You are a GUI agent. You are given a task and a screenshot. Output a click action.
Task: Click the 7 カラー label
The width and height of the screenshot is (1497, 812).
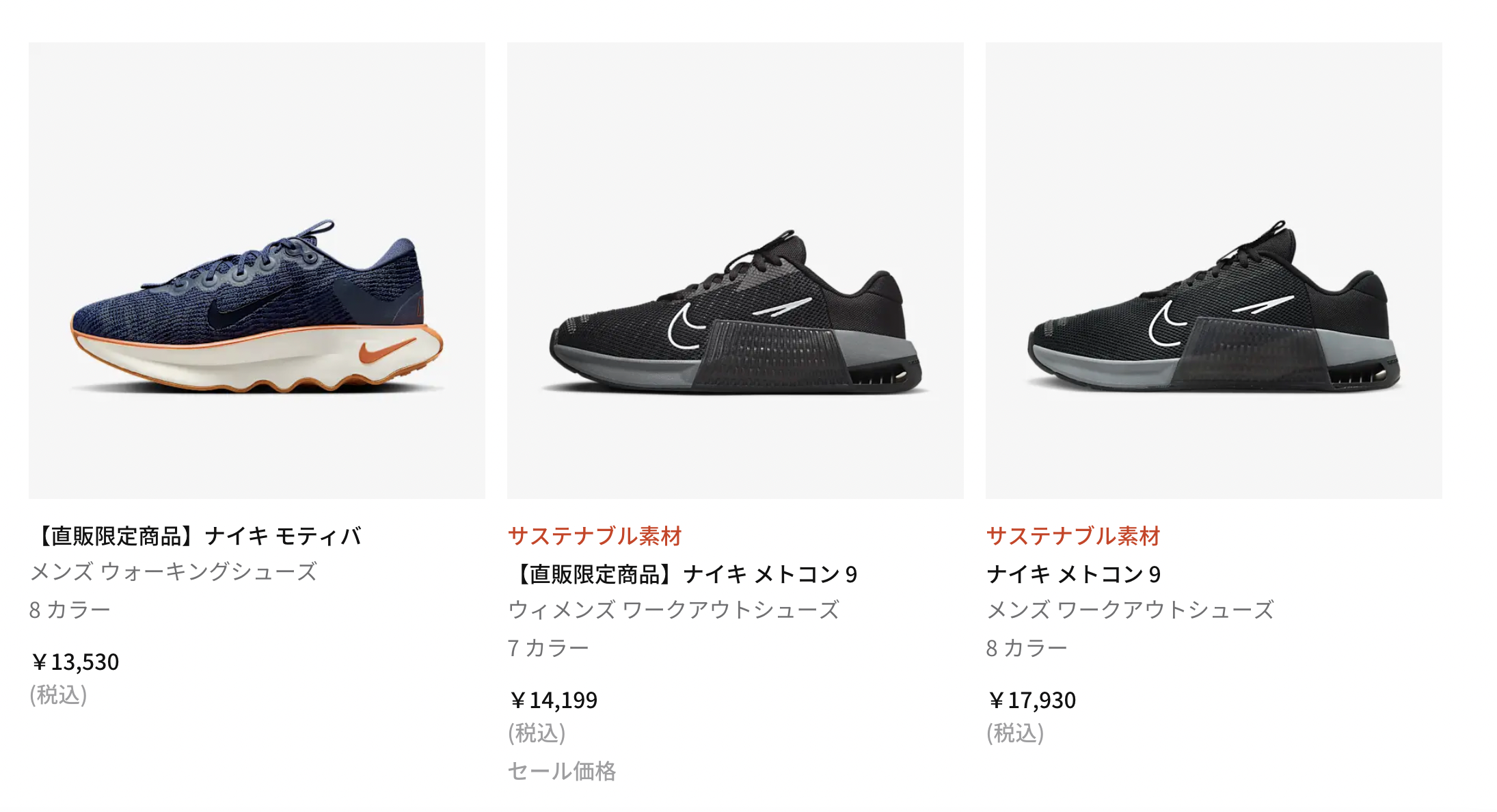click(548, 648)
